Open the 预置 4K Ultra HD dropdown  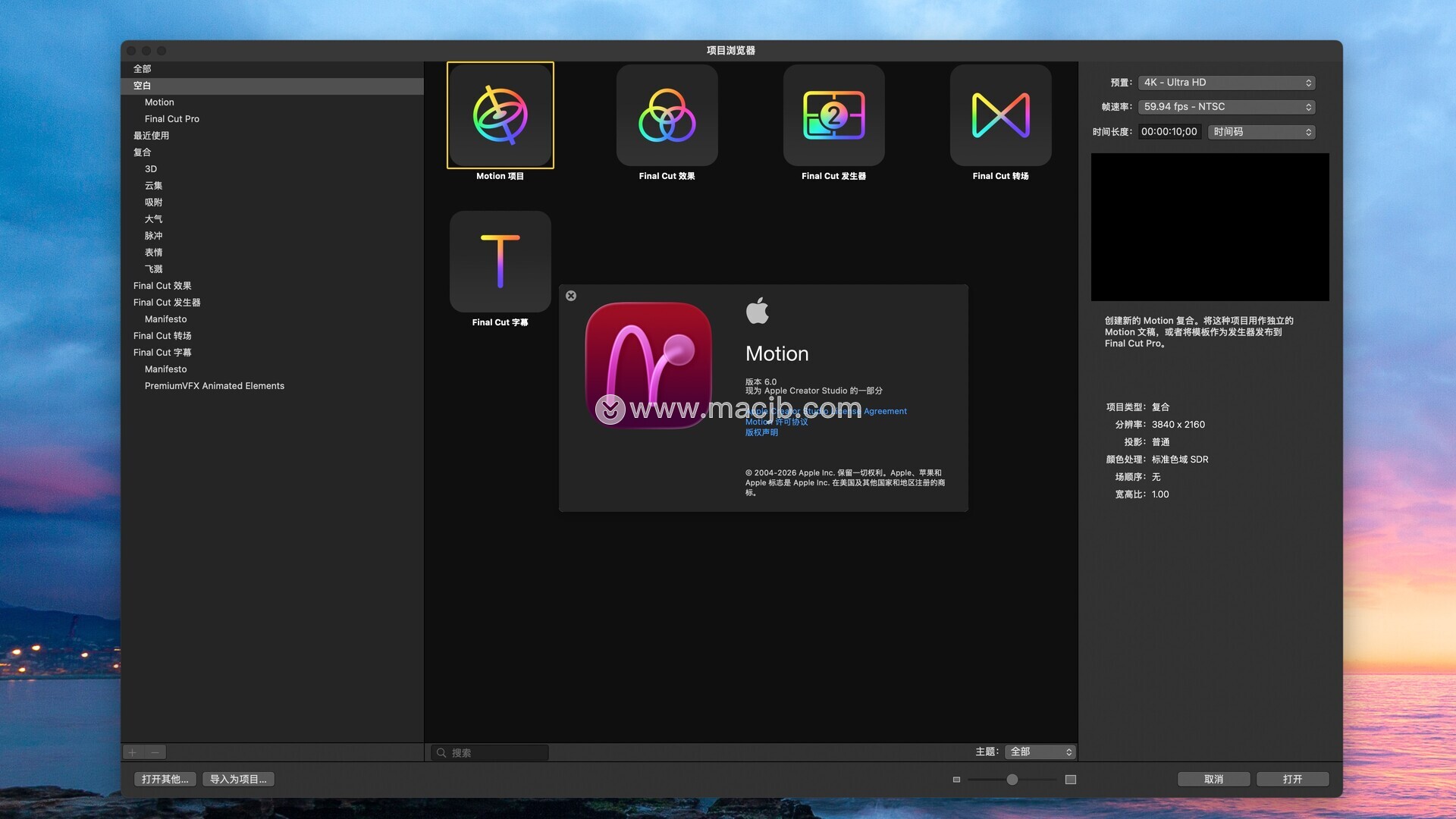(1226, 83)
